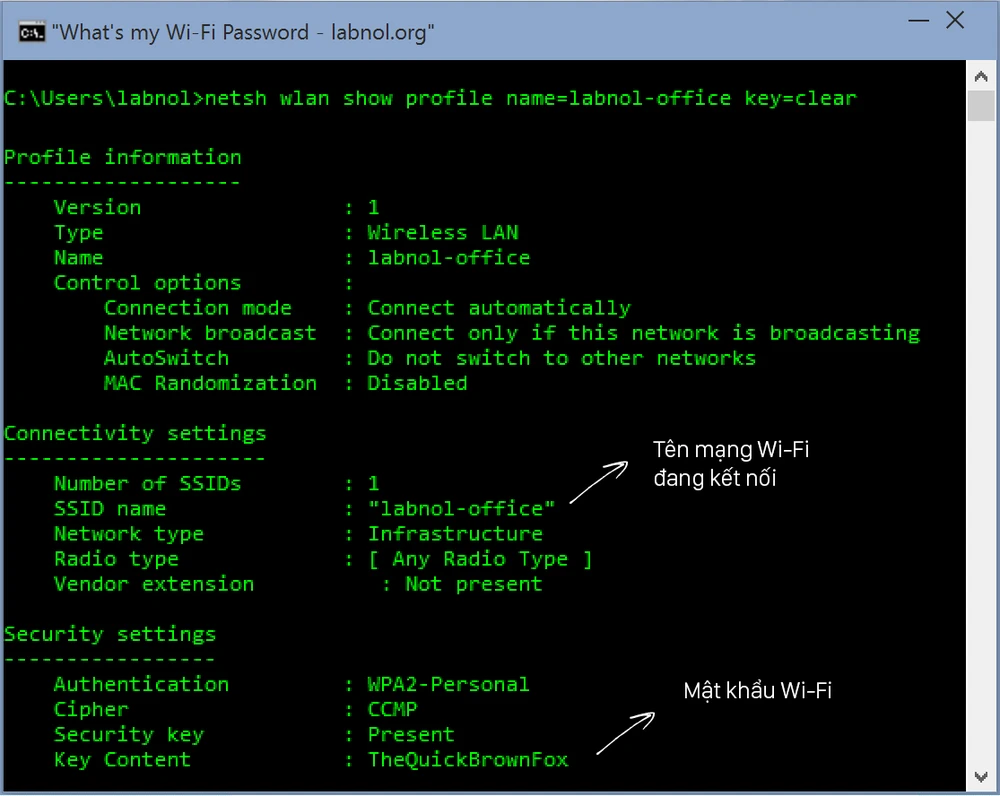Click the vertical scrollbar thumb
This screenshot has width=1000, height=796.
click(980, 106)
